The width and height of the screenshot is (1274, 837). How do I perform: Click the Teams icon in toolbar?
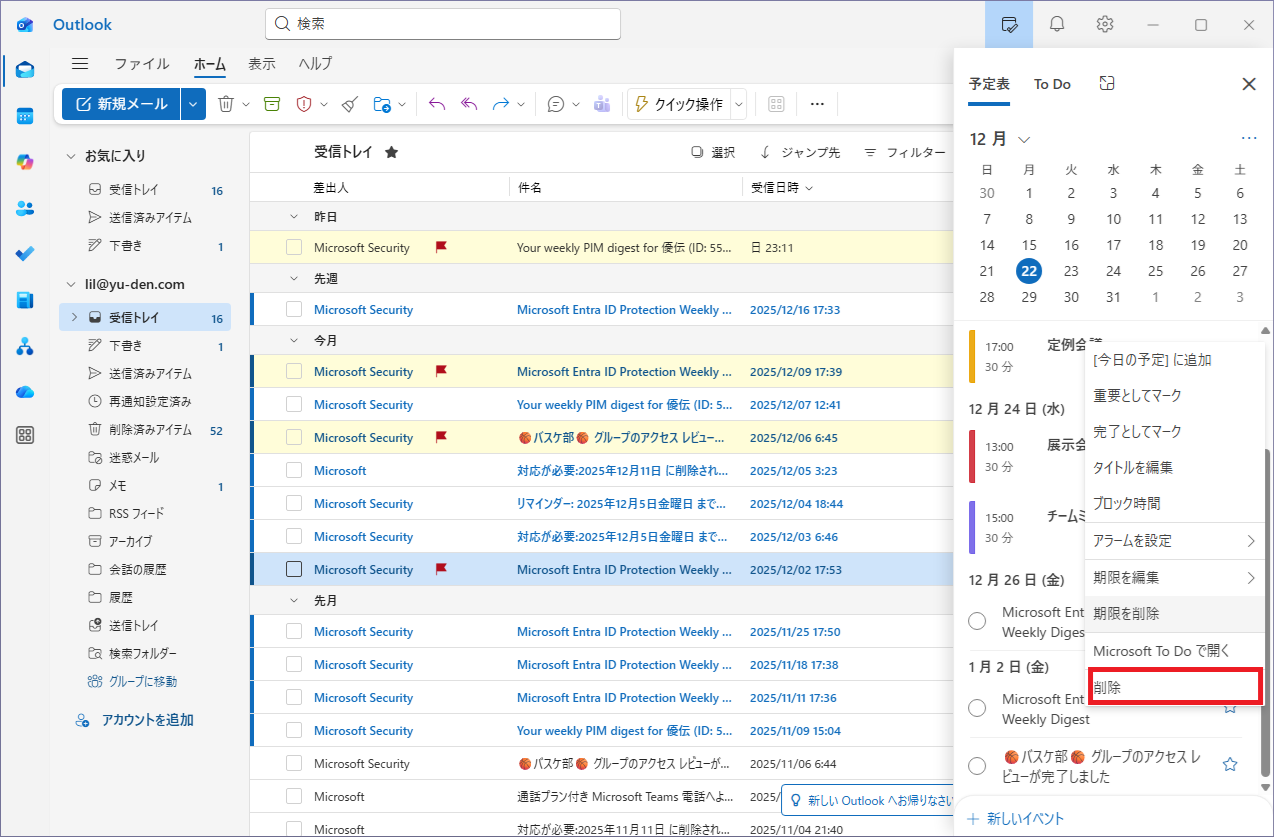point(602,104)
